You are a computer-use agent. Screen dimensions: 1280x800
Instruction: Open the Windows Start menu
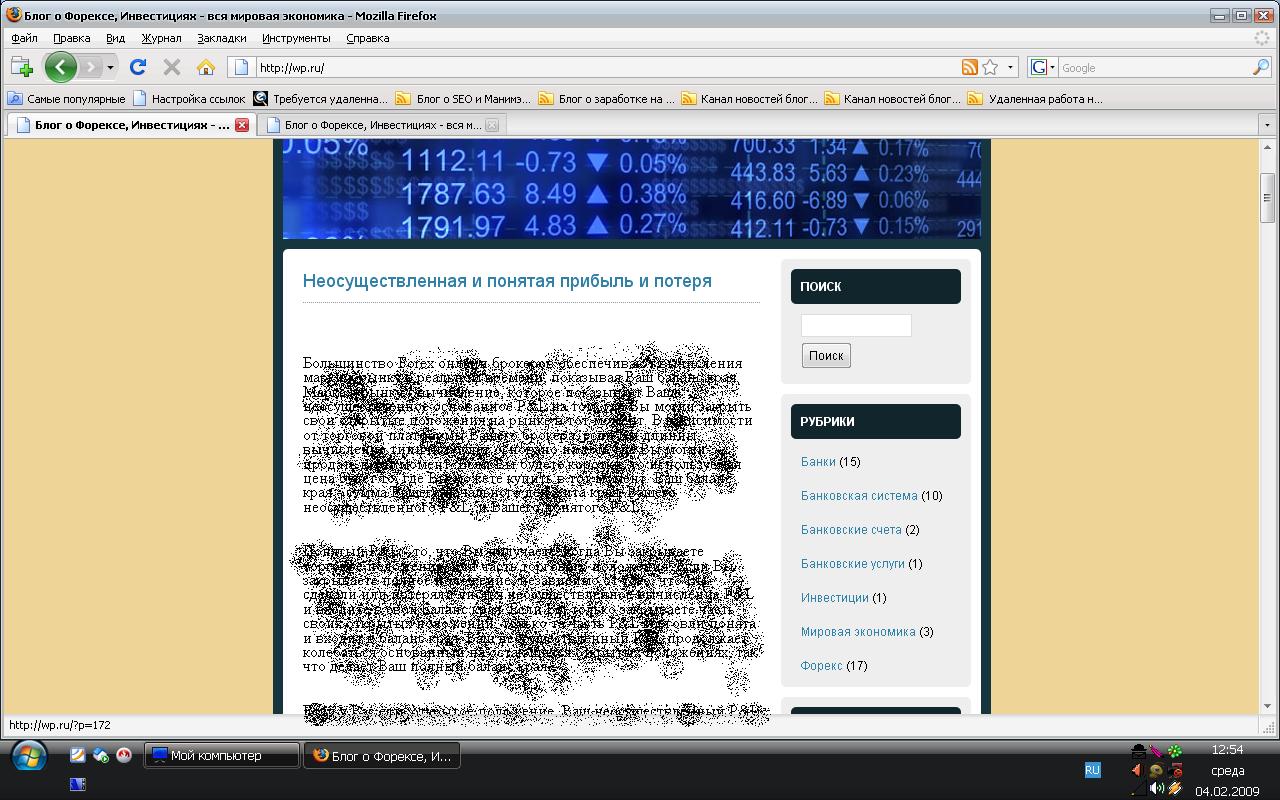coord(28,756)
